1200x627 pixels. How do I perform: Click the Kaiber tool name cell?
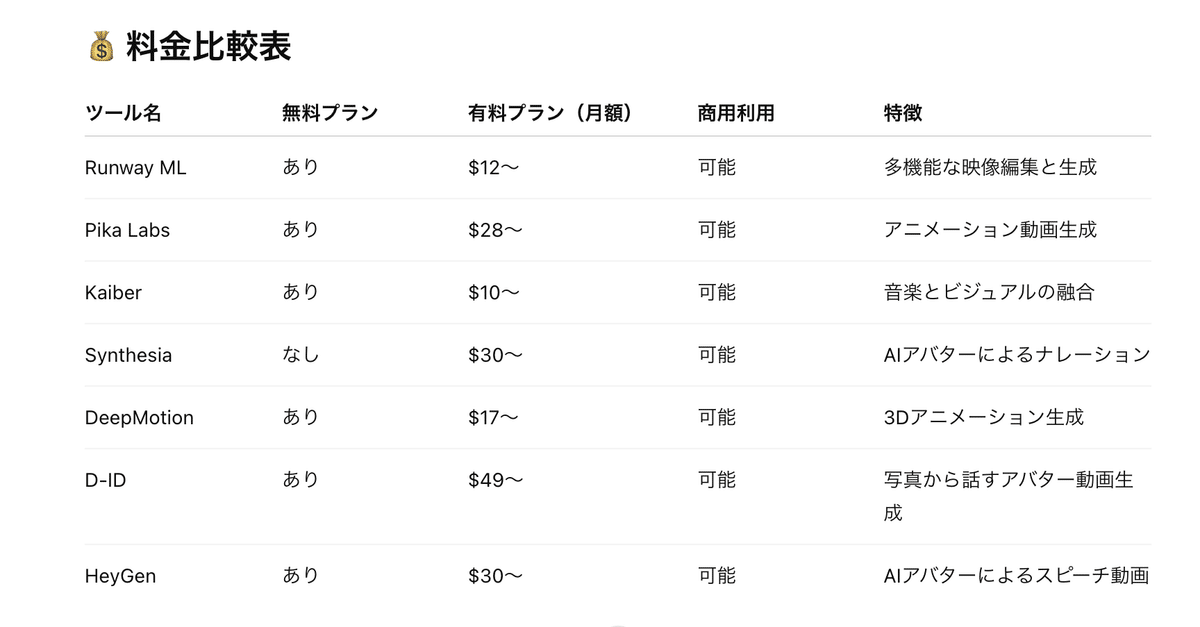(114, 292)
